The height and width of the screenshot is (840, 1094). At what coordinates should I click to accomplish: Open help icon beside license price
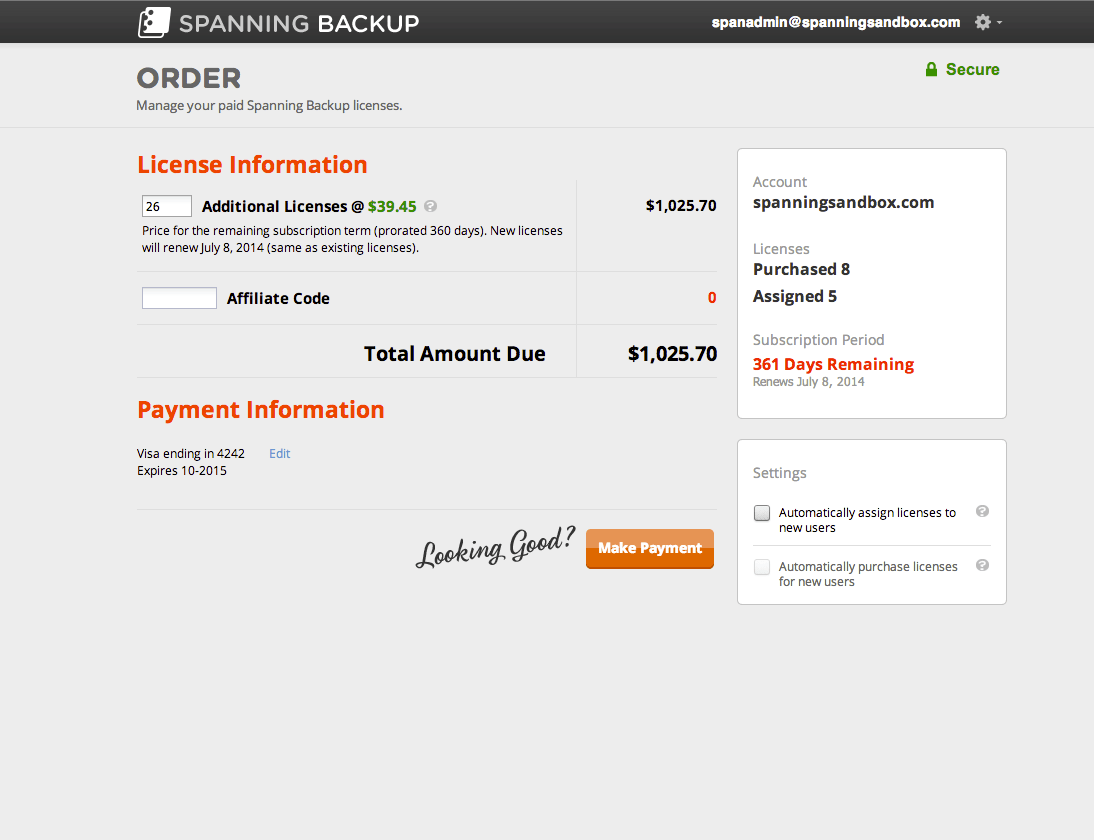point(430,206)
